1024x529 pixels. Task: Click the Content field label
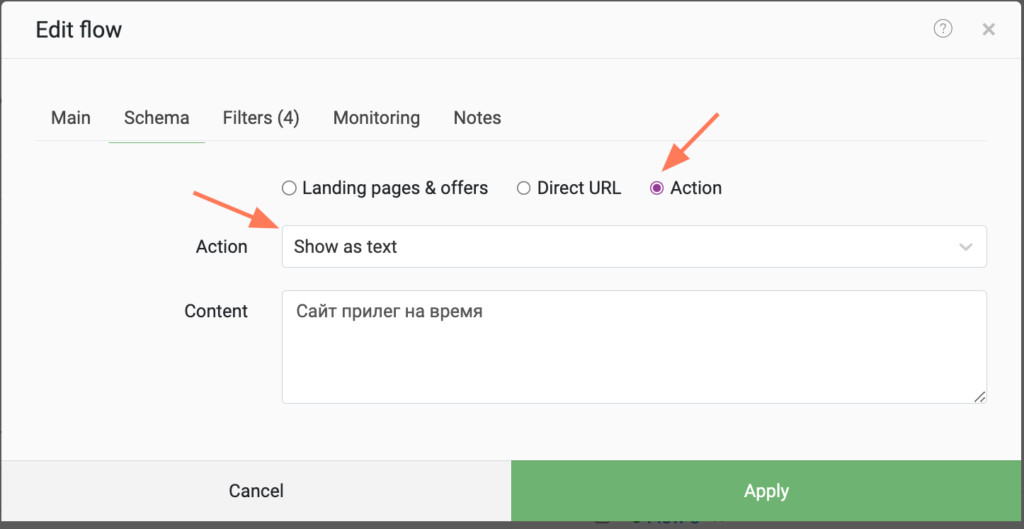pyautogui.click(x=216, y=311)
